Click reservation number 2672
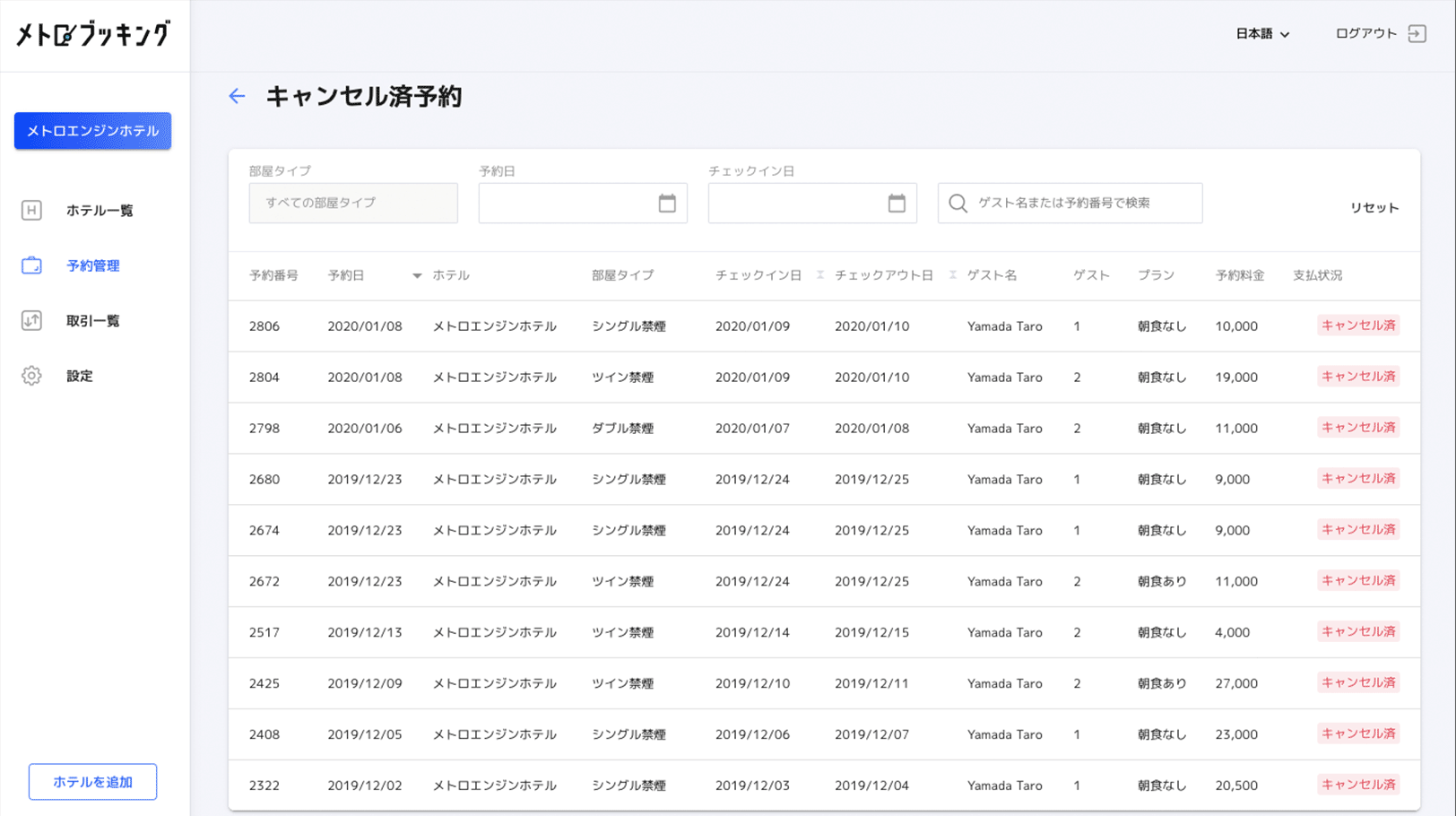 264,582
